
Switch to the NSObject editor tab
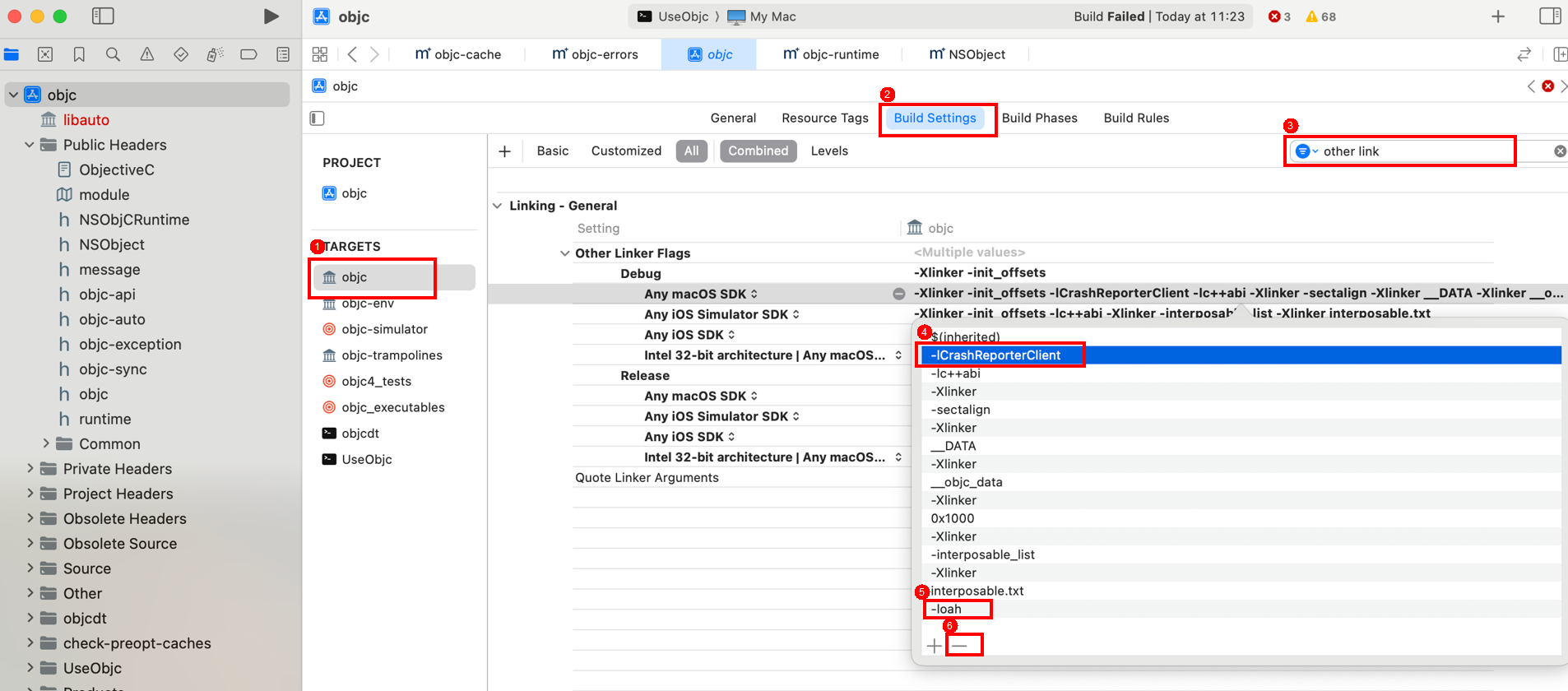tap(967, 54)
